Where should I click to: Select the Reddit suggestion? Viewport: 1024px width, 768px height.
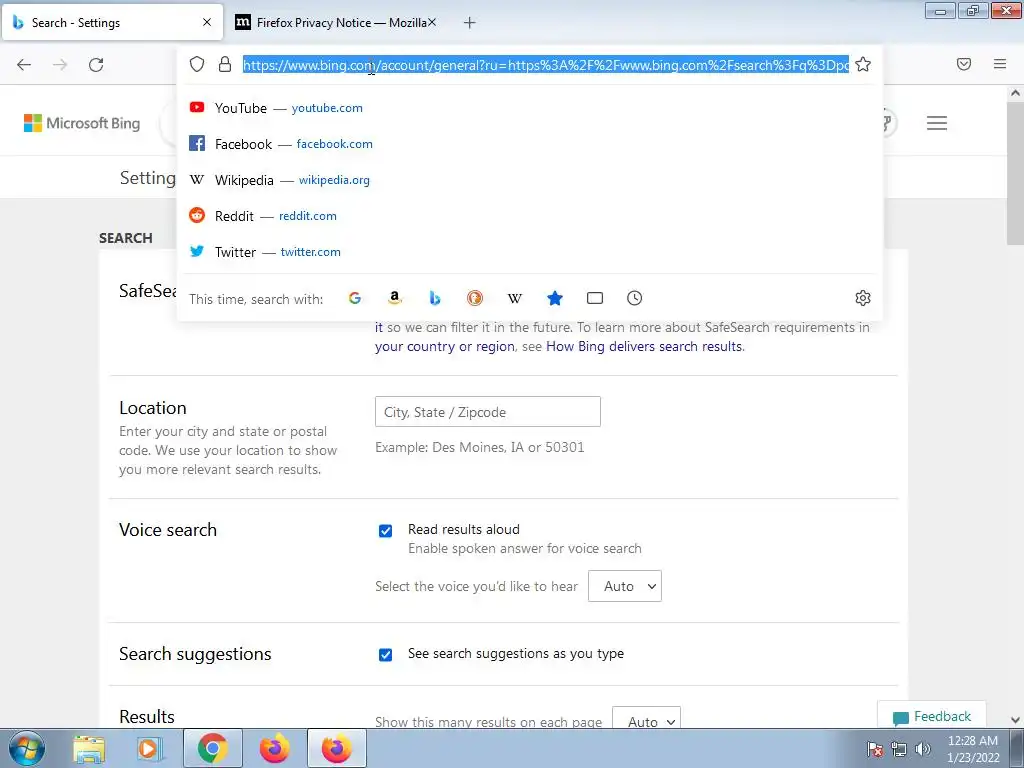[x=529, y=216]
